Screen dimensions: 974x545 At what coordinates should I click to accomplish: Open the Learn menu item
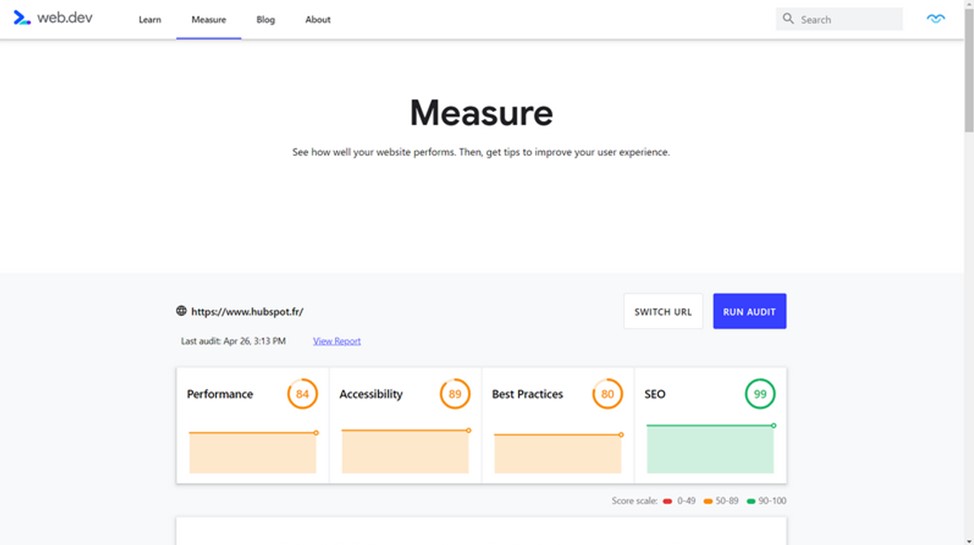click(150, 20)
